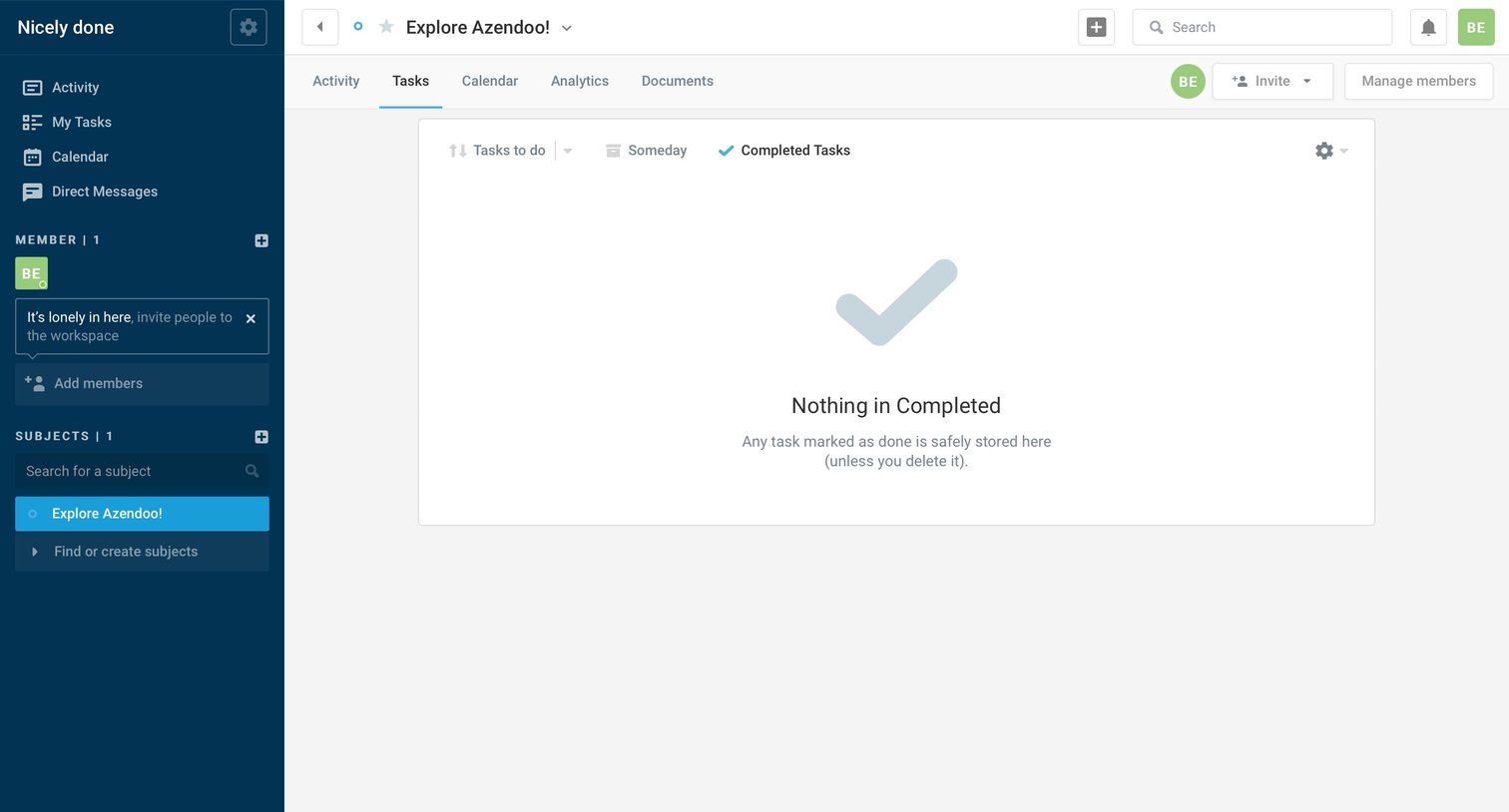1509x812 pixels.
Task: Open the Invite dropdown button
Action: (1272, 82)
